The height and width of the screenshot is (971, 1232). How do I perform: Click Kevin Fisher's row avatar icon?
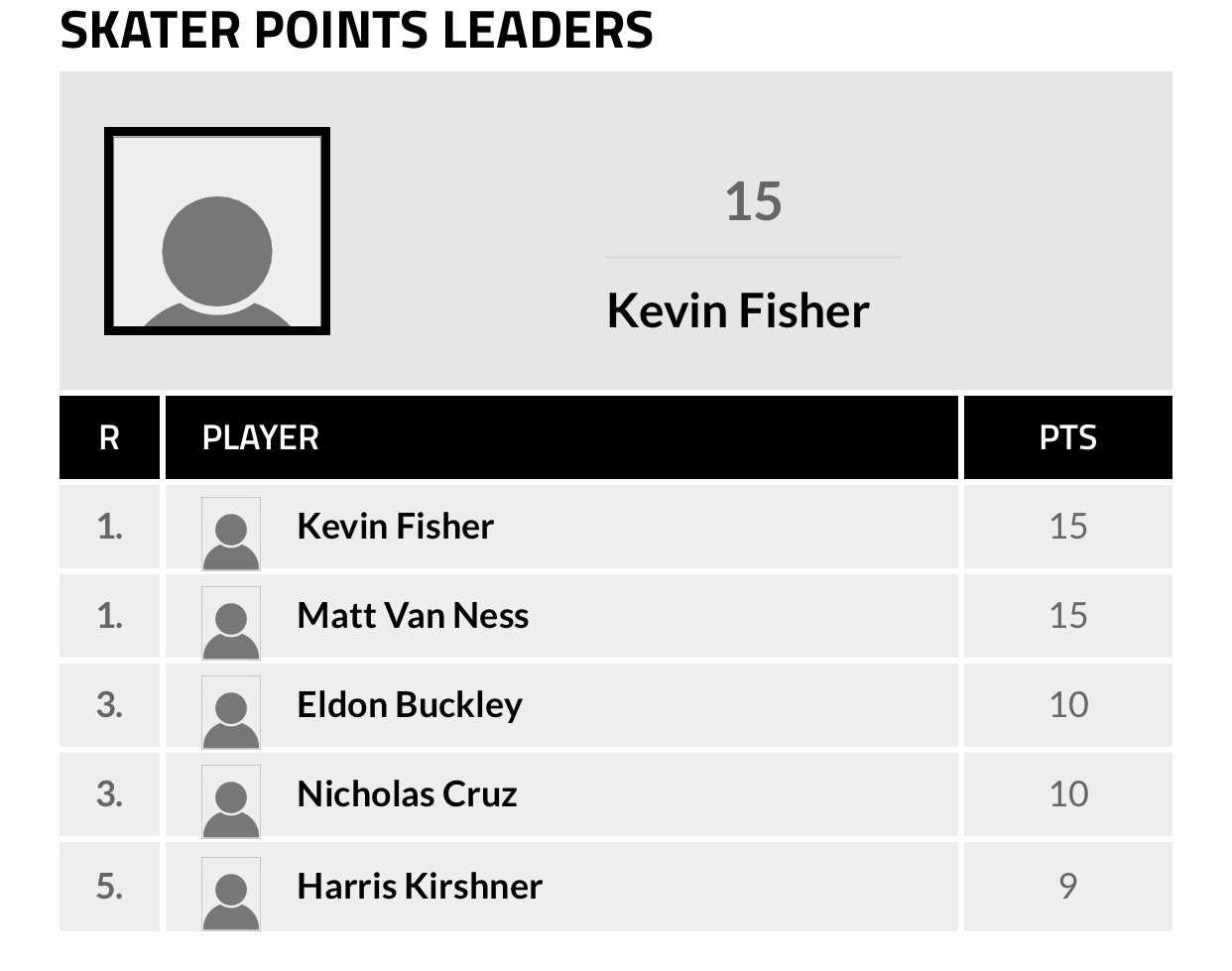coord(231,534)
